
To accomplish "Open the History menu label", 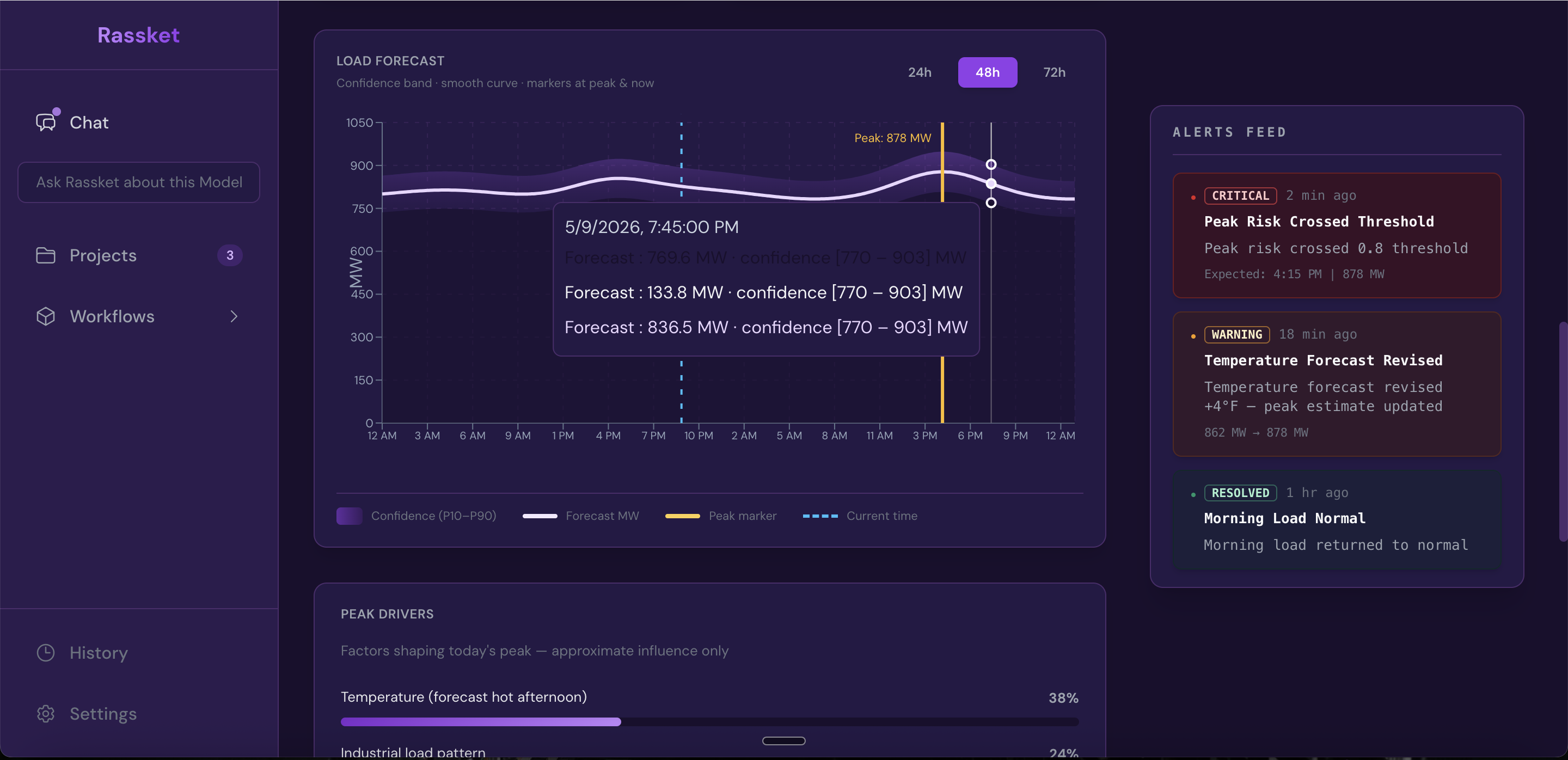I will 99,653.
